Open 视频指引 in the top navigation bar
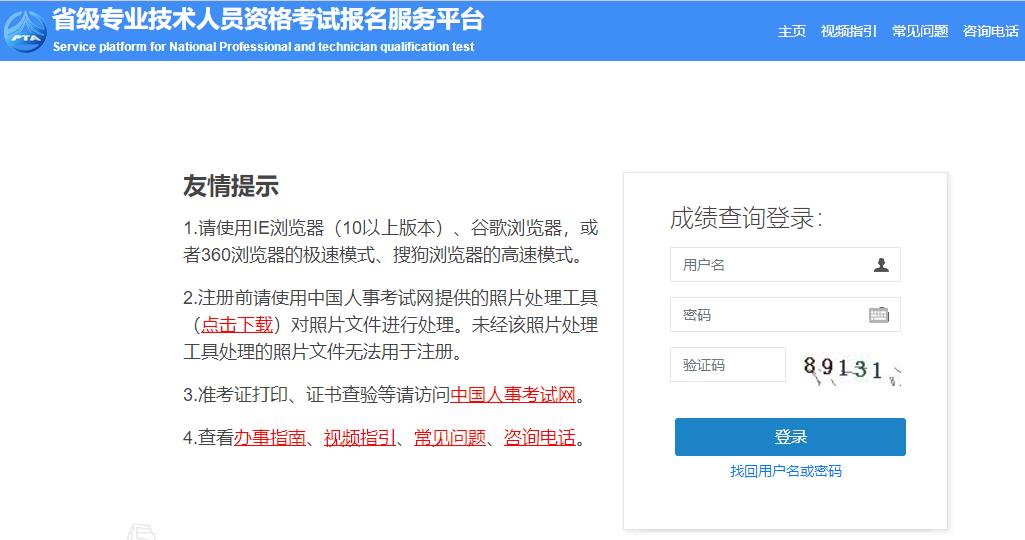The height and width of the screenshot is (540, 1025). (x=848, y=31)
